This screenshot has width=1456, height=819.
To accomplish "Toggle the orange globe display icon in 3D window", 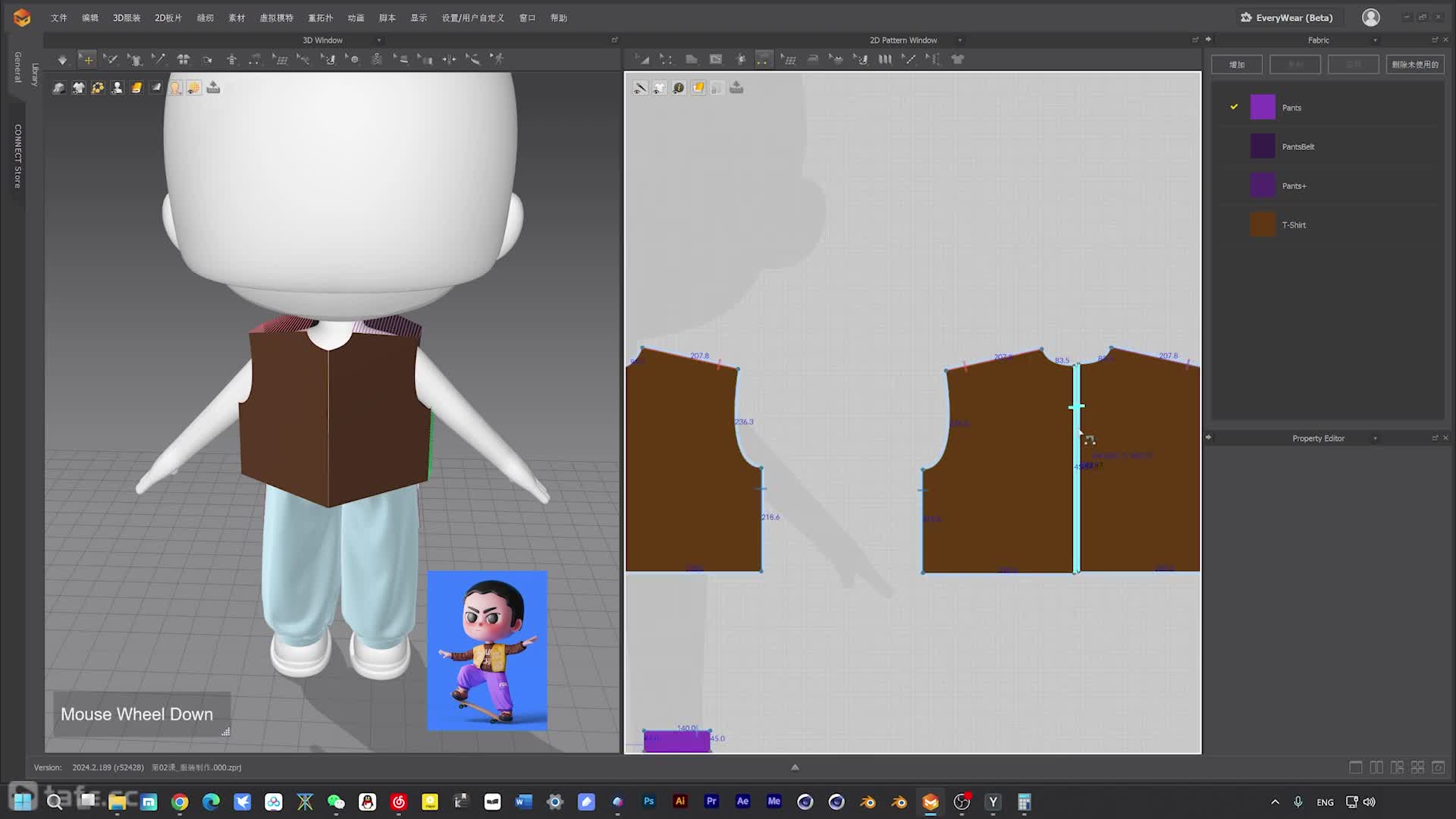I will (194, 88).
